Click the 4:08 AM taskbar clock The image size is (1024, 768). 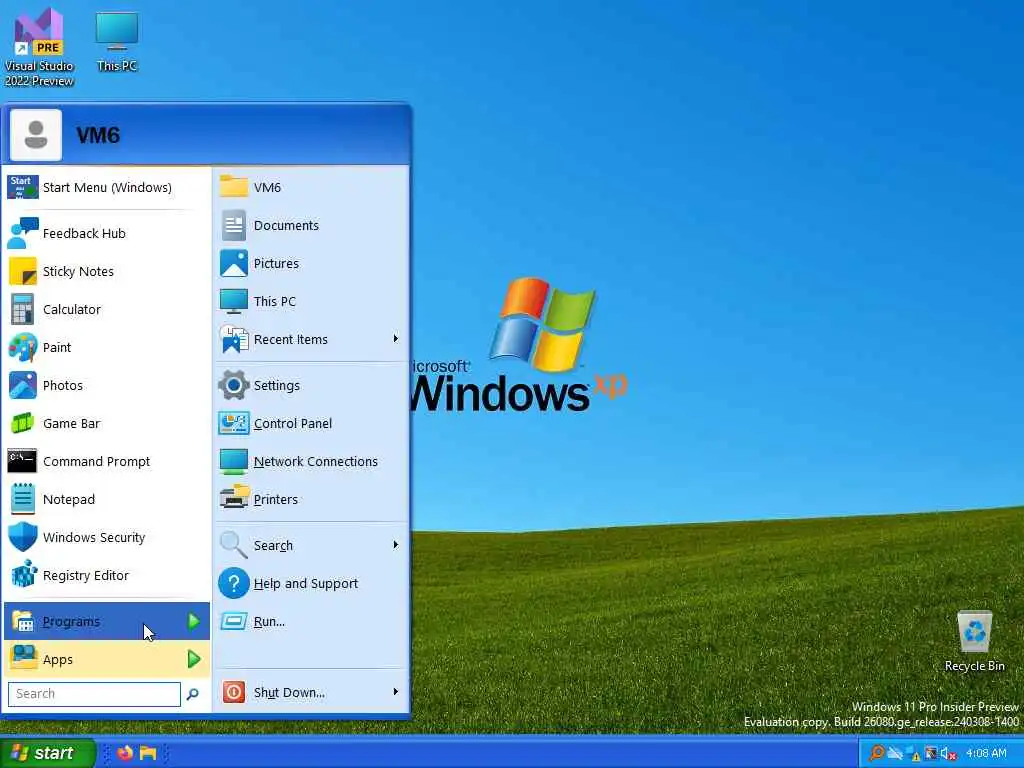pyautogui.click(x=986, y=753)
